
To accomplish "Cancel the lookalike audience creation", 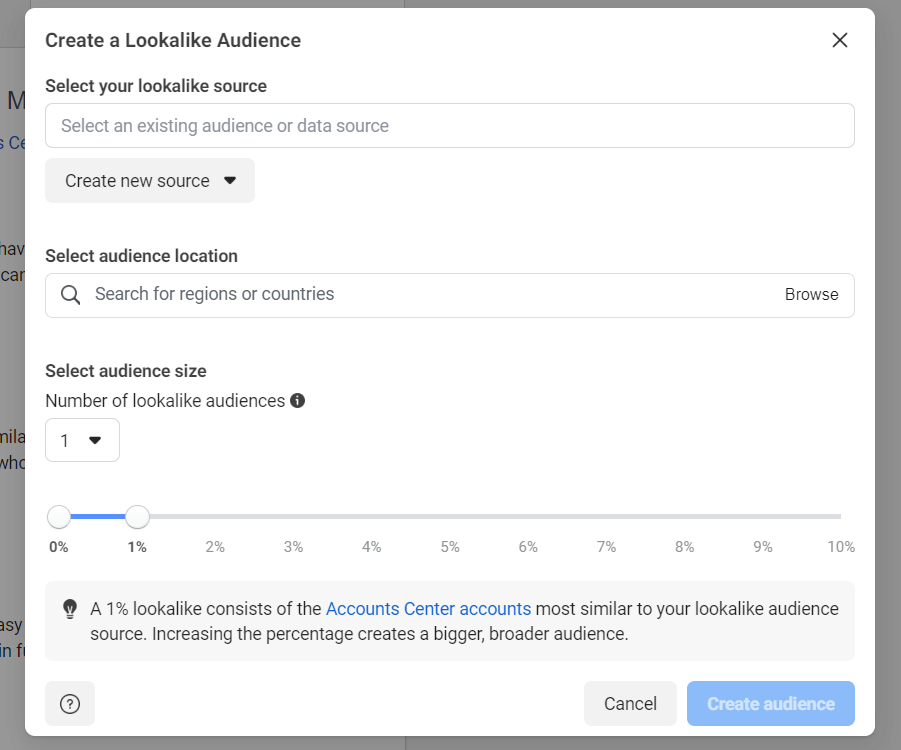I will [x=630, y=703].
